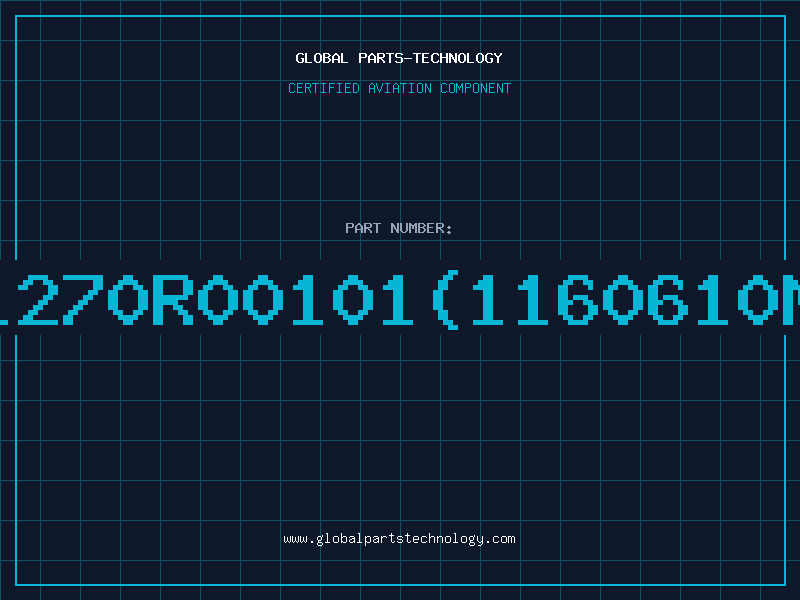Click the large part number text
Viewport: 800px width, 600px height.
click(400, 300)
